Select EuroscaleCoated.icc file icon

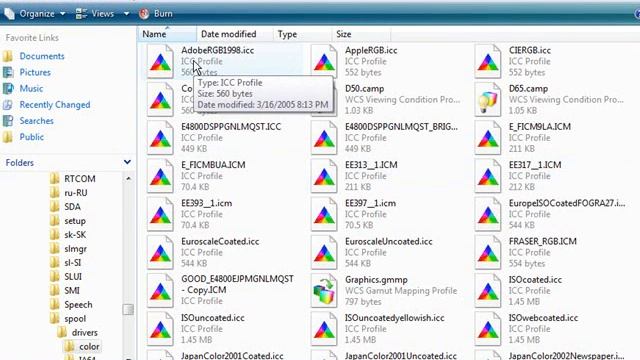(160, 252)
